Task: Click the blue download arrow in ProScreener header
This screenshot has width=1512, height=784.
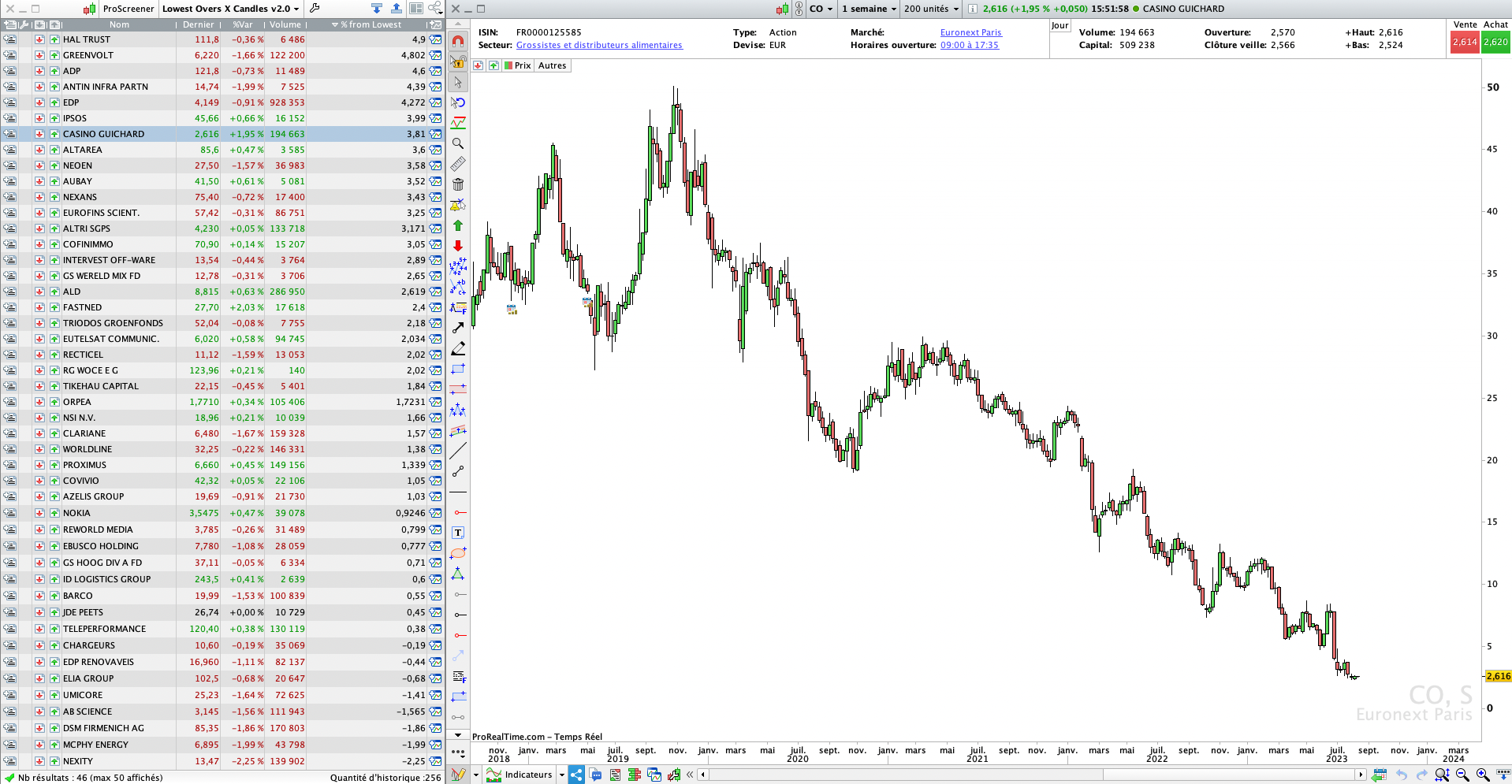Action: pos(376,9)
